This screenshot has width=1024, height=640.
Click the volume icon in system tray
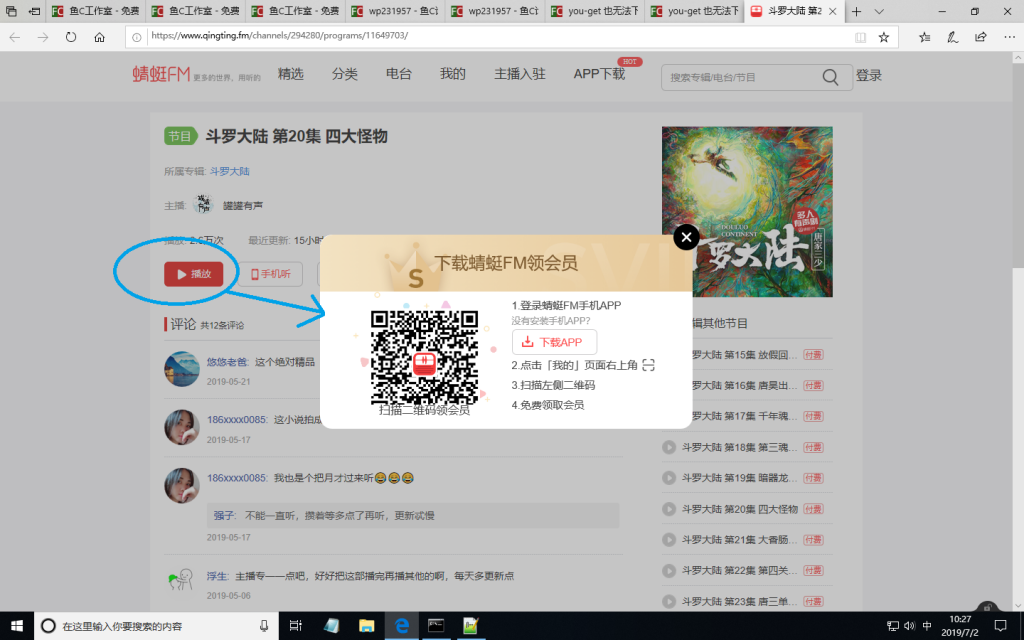coord(909,626)
